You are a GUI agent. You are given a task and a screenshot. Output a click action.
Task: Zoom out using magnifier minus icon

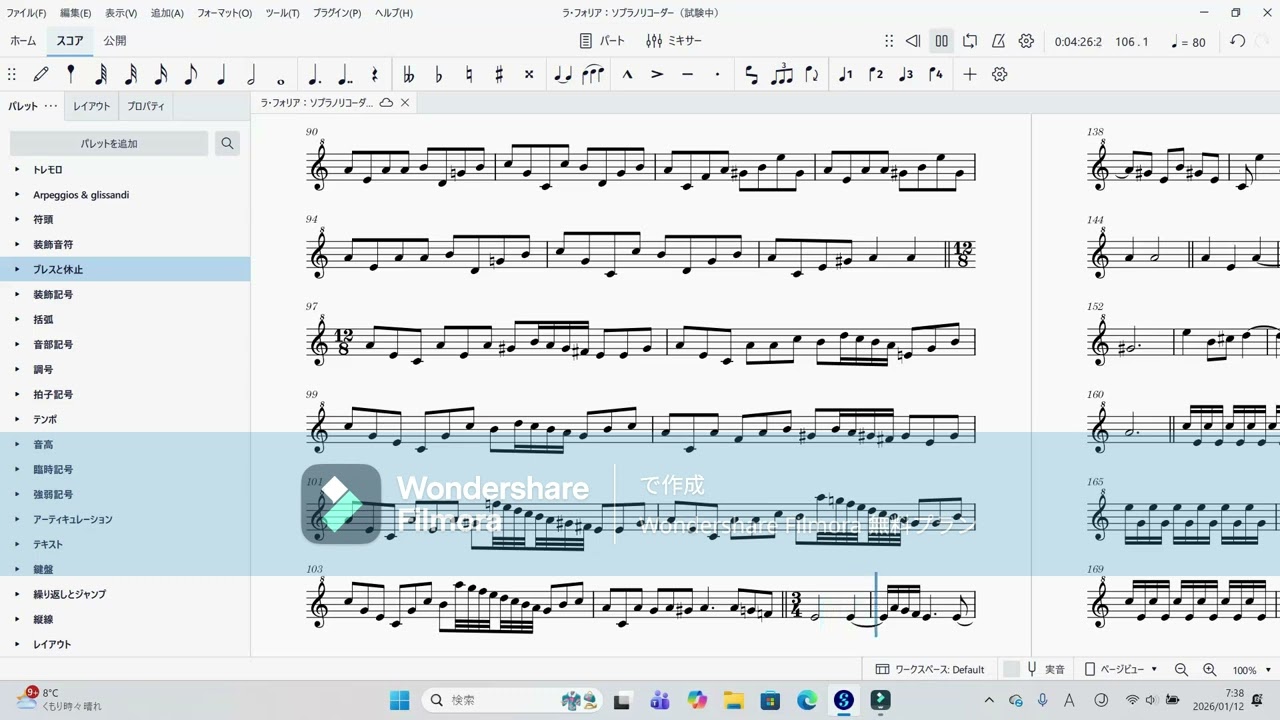coord(1181,670)
